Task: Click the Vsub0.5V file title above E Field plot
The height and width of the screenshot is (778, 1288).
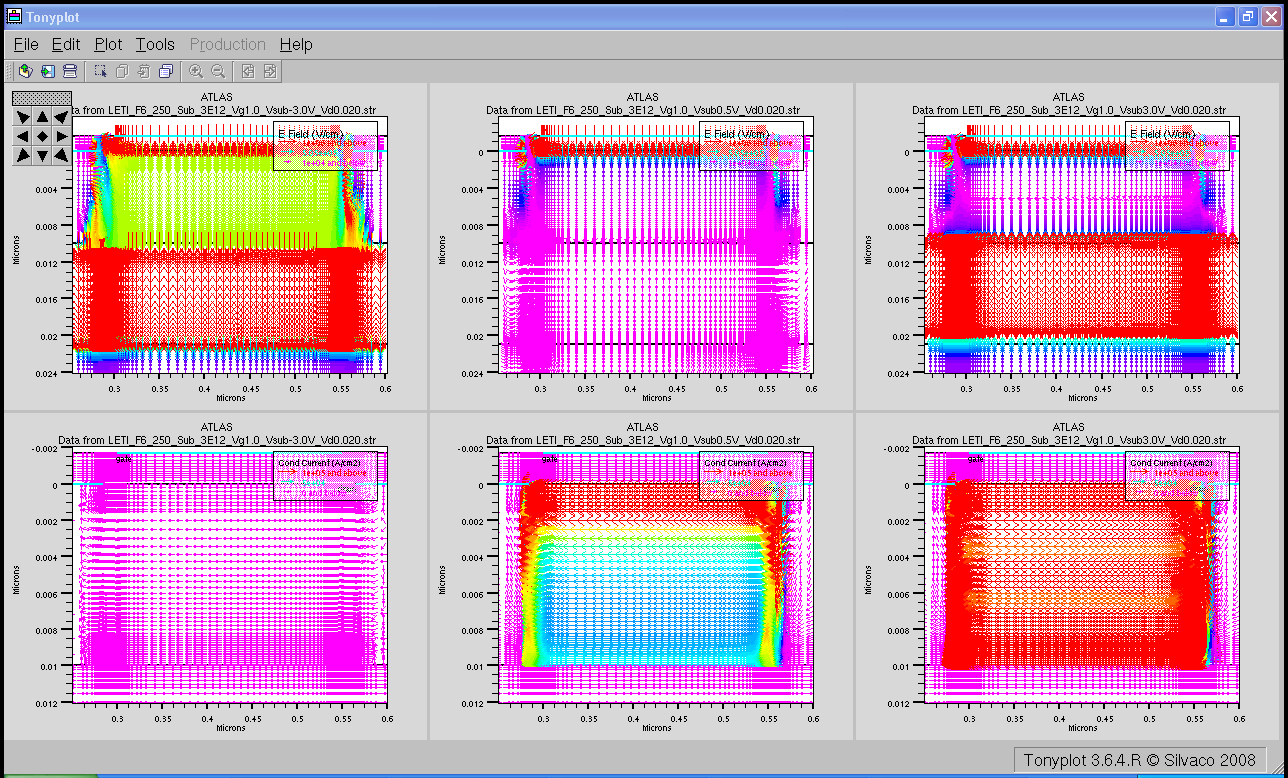Action: (643, 109)
